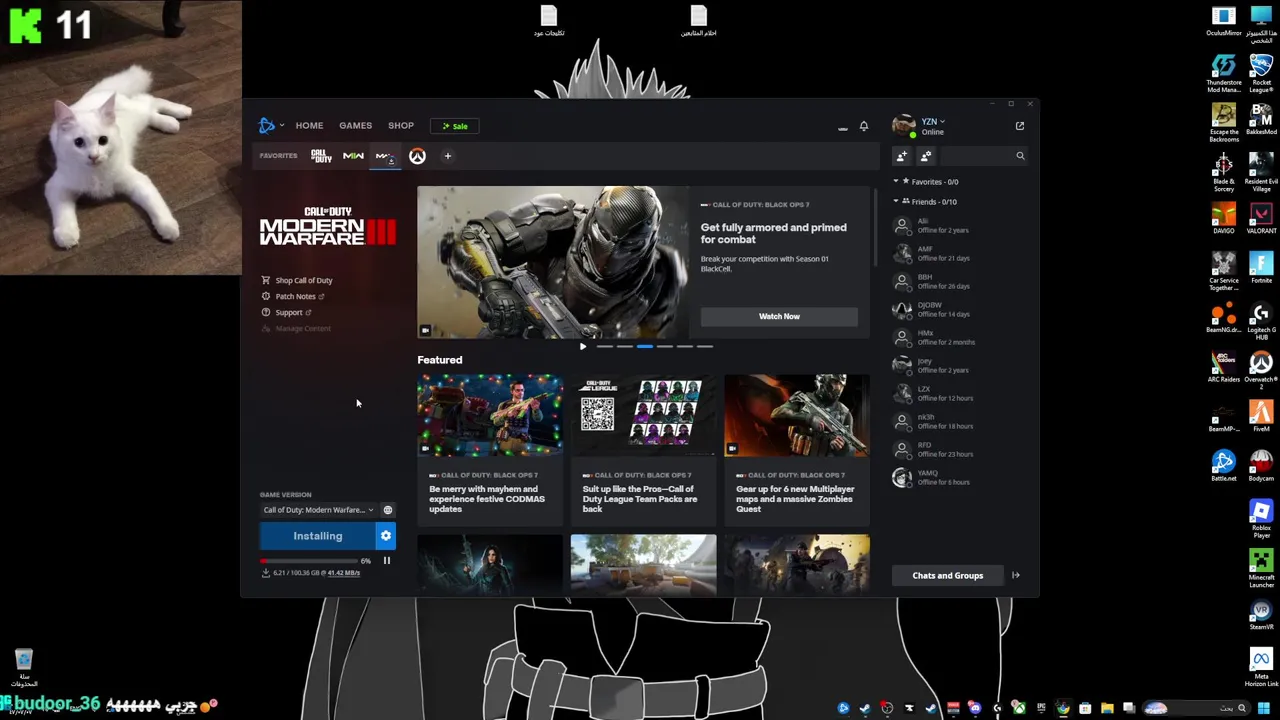
Task: Open the Black Ops 7 armored hero image
Action: 553,262
